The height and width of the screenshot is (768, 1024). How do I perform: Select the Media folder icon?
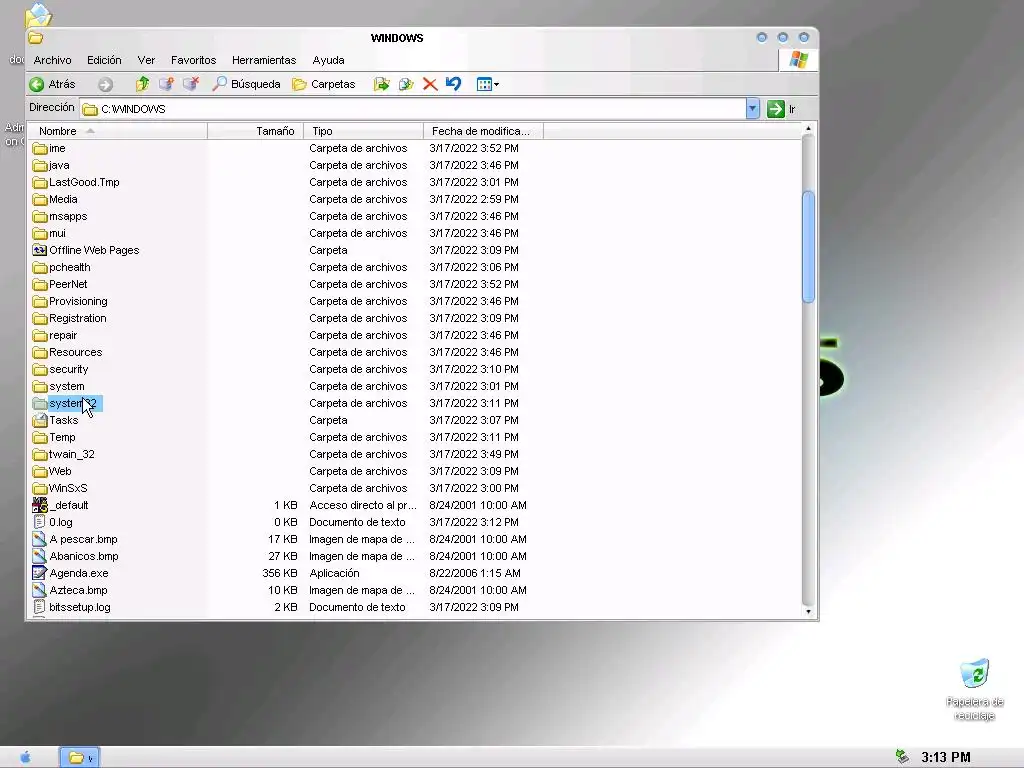pos(40,199)
